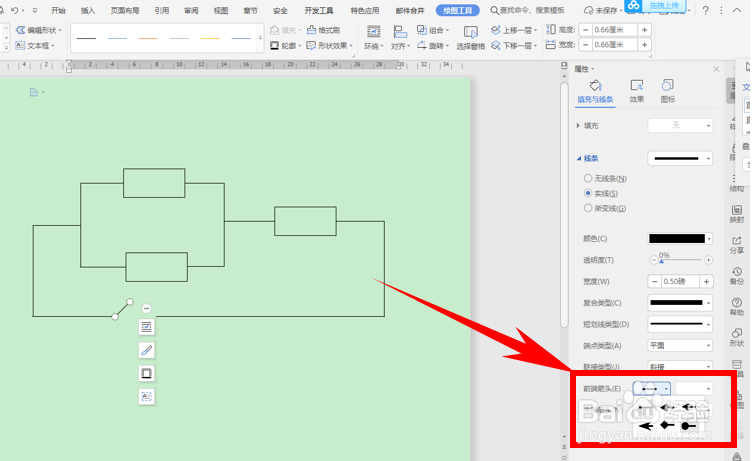
Task: Open the 插入 ribbon tab
Action: click(88, 10)
